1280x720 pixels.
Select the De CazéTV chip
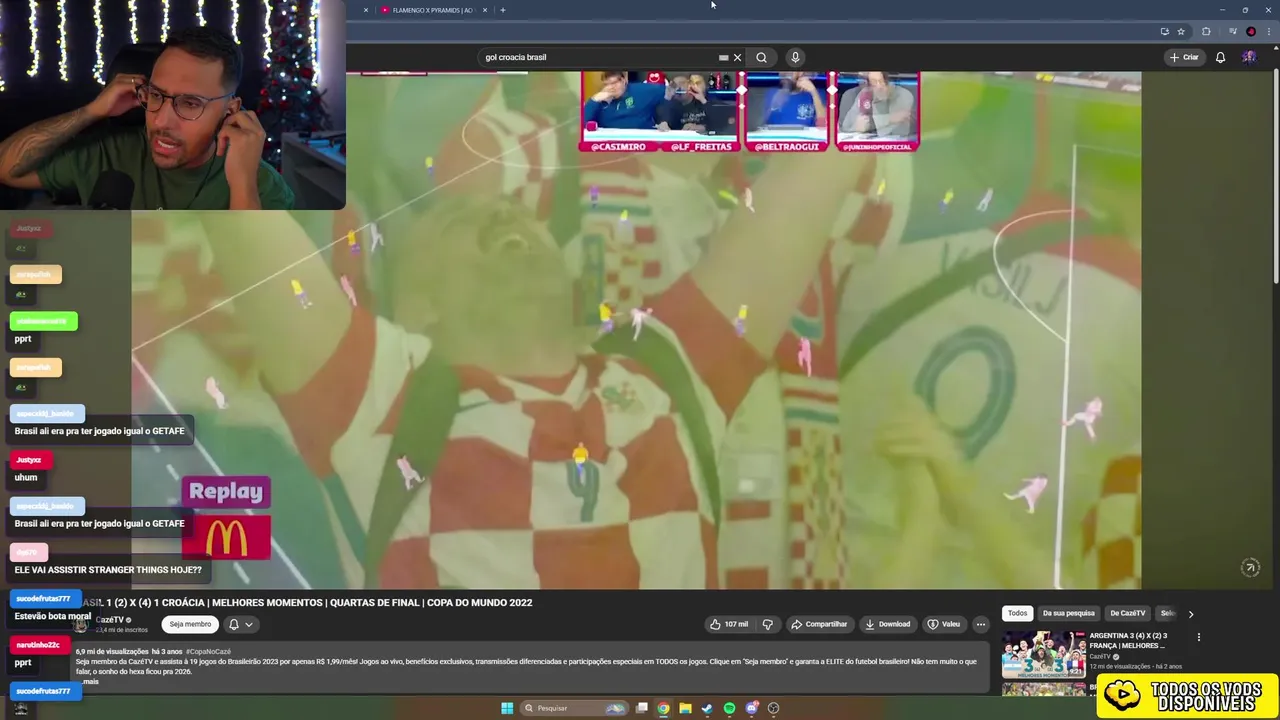[x=1127, y=613]
